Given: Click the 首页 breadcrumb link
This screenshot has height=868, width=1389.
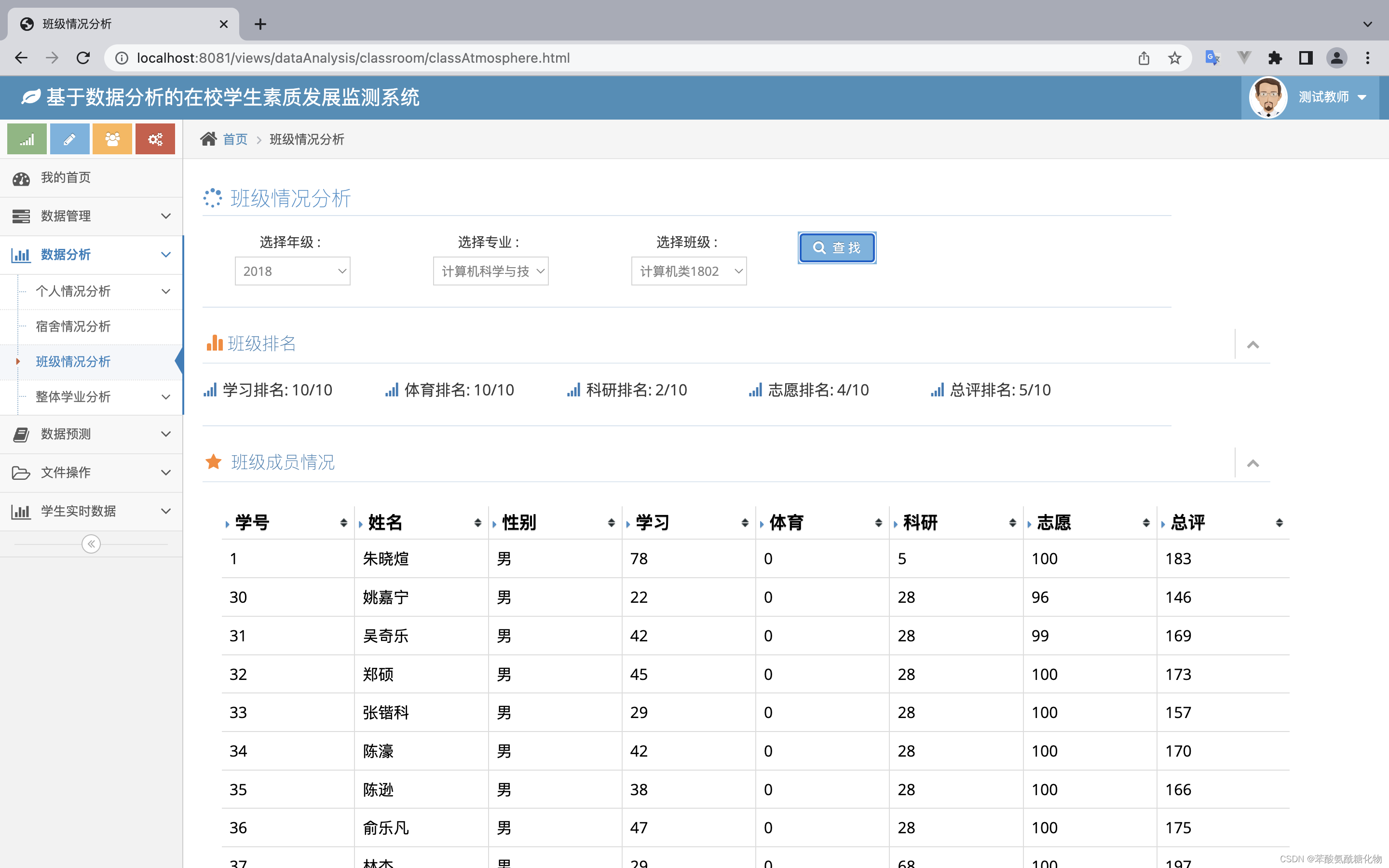Looking at the screenshot, I should [235, 139].
